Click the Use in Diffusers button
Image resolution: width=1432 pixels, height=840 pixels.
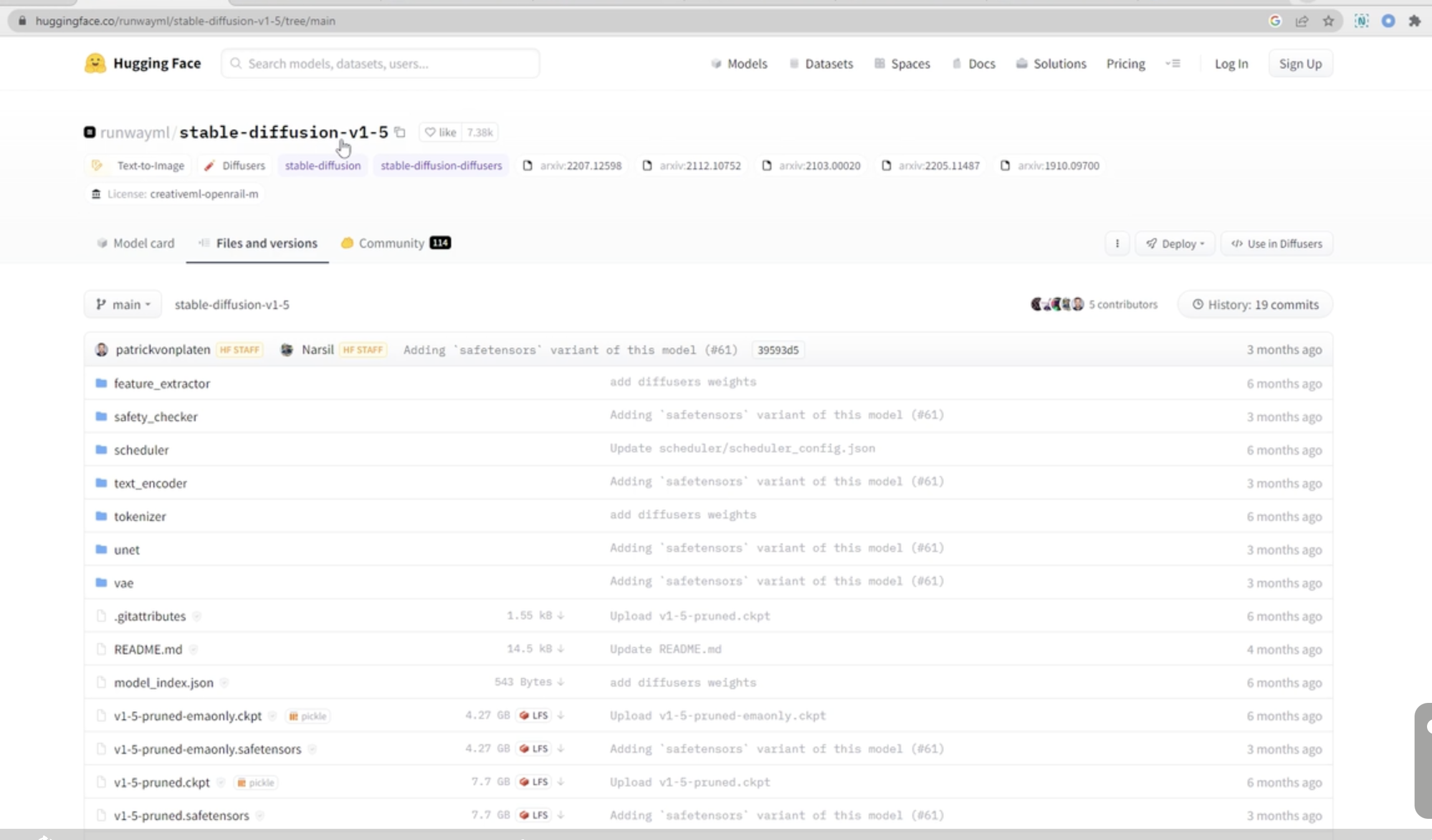click(1276, 244)
